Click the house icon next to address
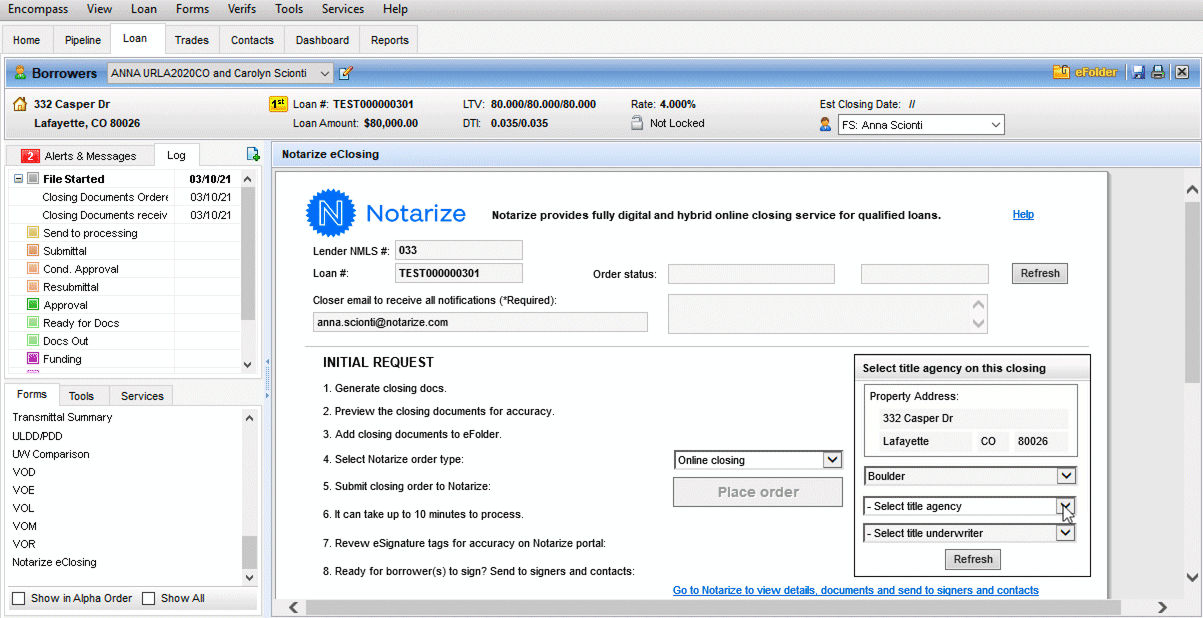Viewport: 1203px width, 618px height. (20, 104)
